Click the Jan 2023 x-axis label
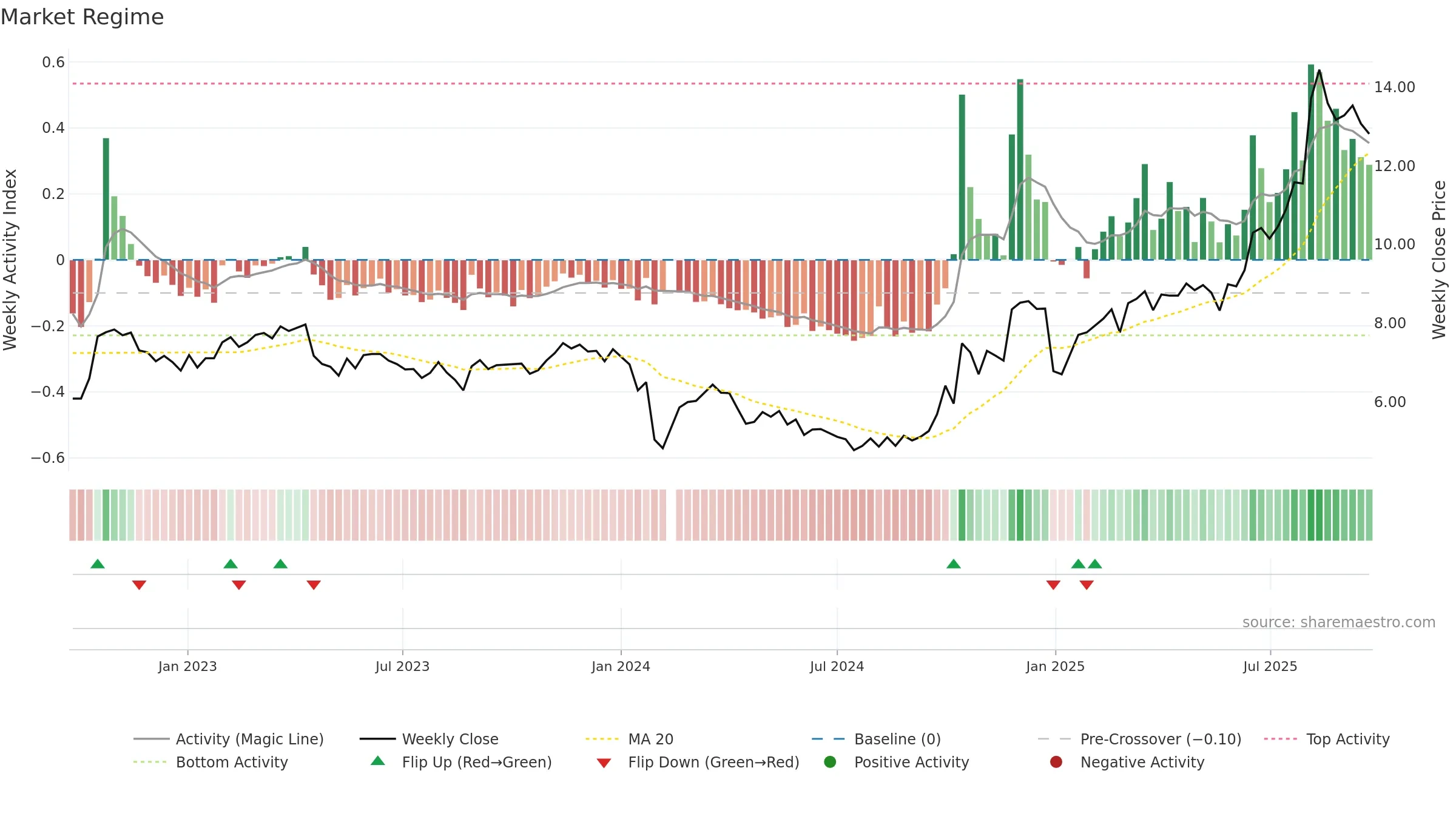The height and width of the screenshot is (819, 1456). (x=187, y=666)
